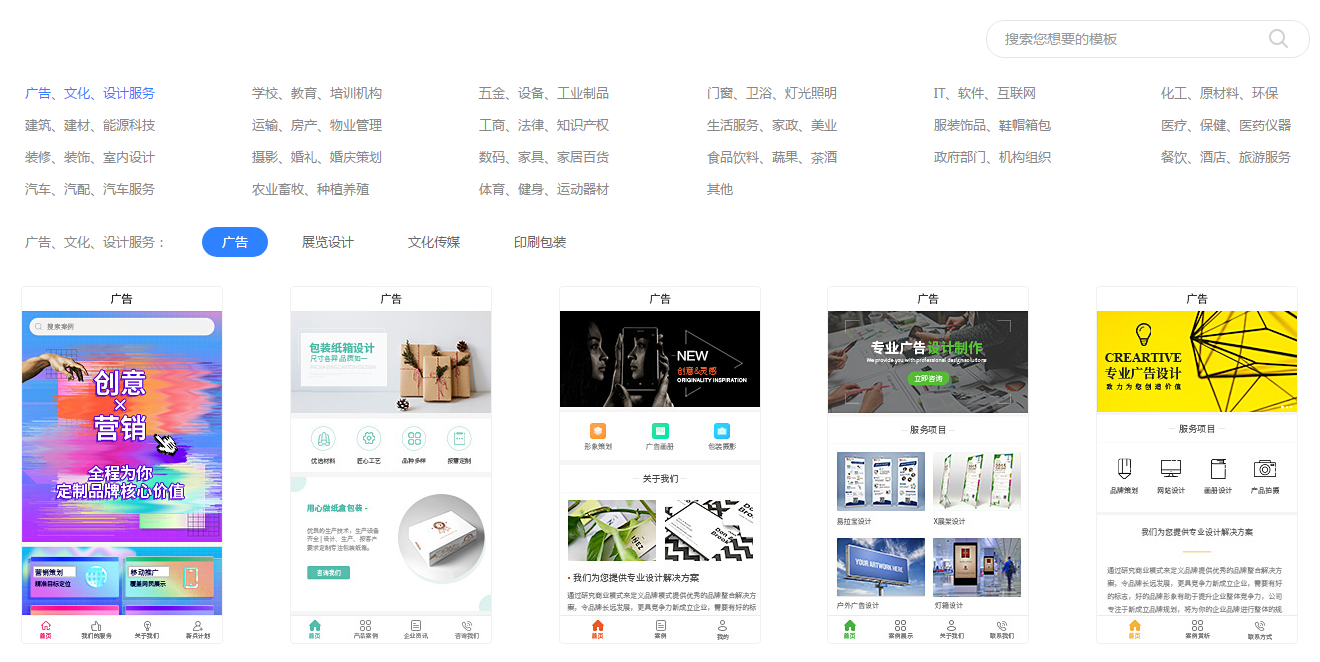Switch to the 印刷包装 subcategory
Image resolution: width=1320 pixels, height=662 pixels.
click(x=540, y=242)
